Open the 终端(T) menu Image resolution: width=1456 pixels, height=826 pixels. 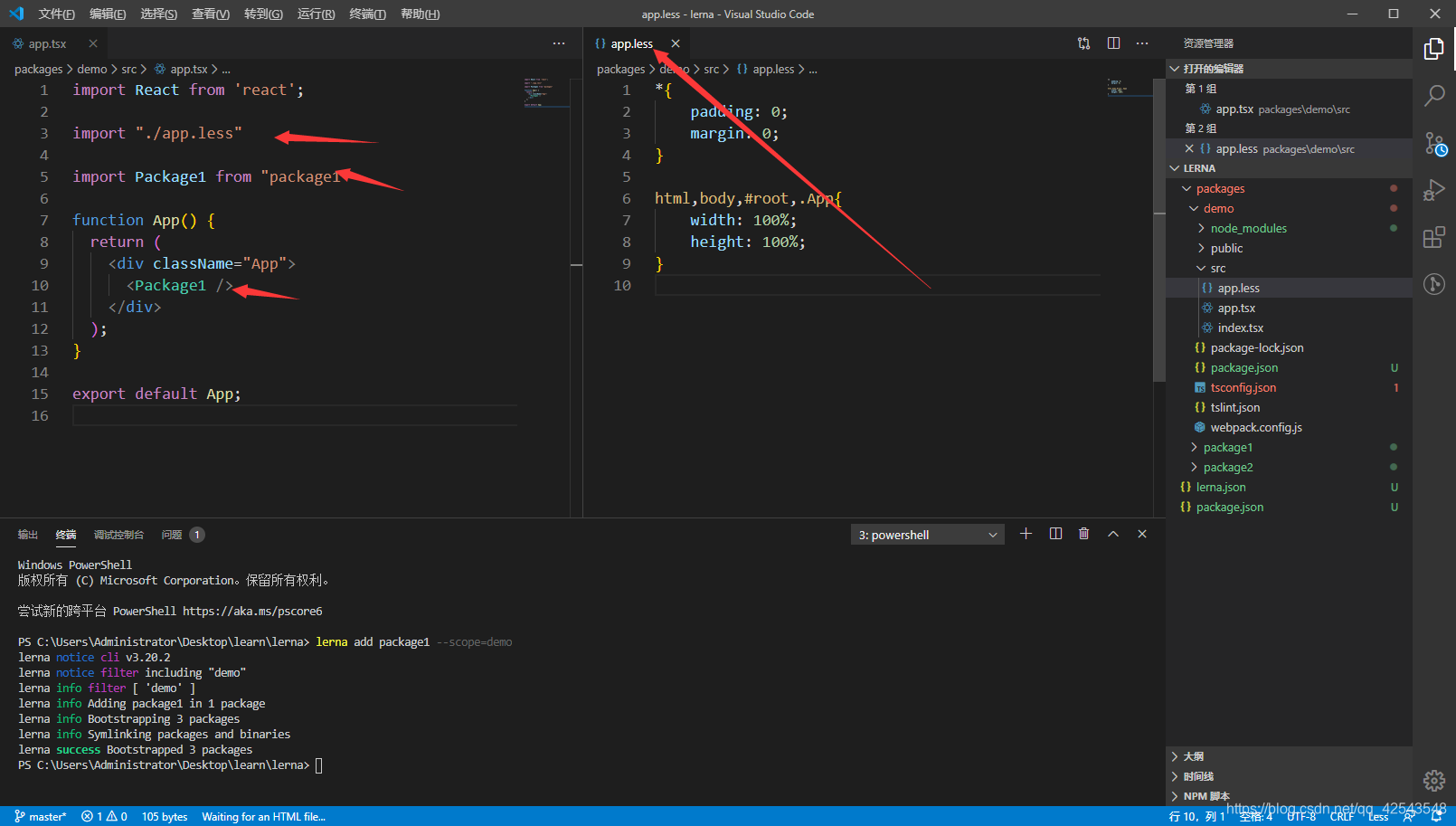tap(367, 14)
